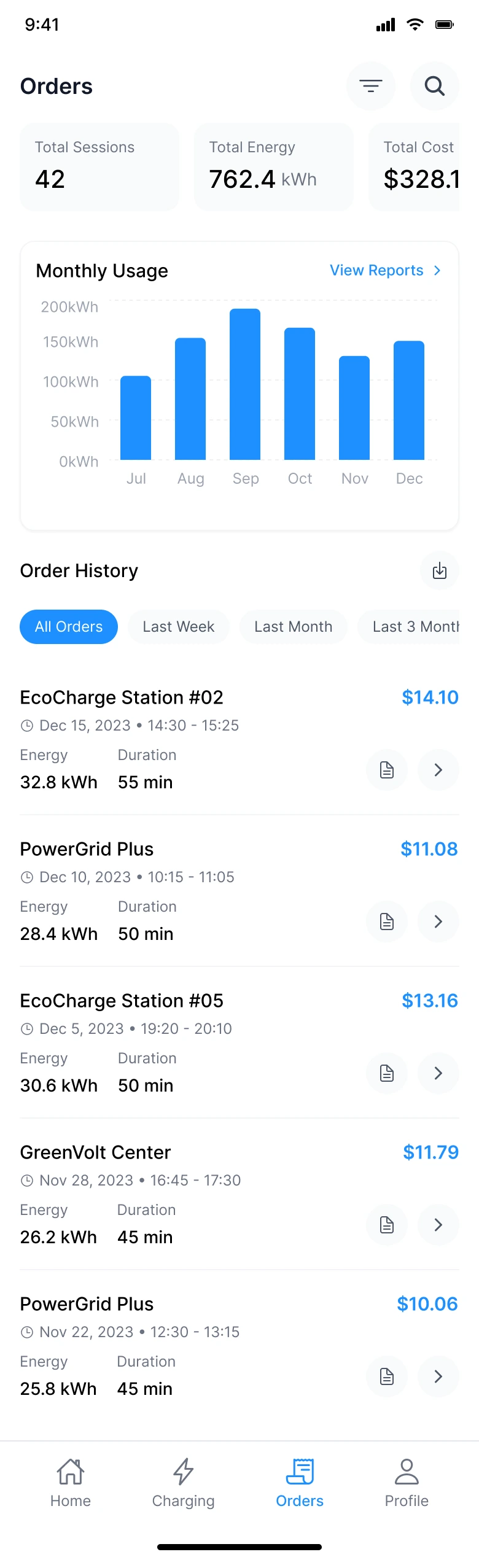Filter orders by Last Week
479x1568 pixels.
click(x=178, y=627)
